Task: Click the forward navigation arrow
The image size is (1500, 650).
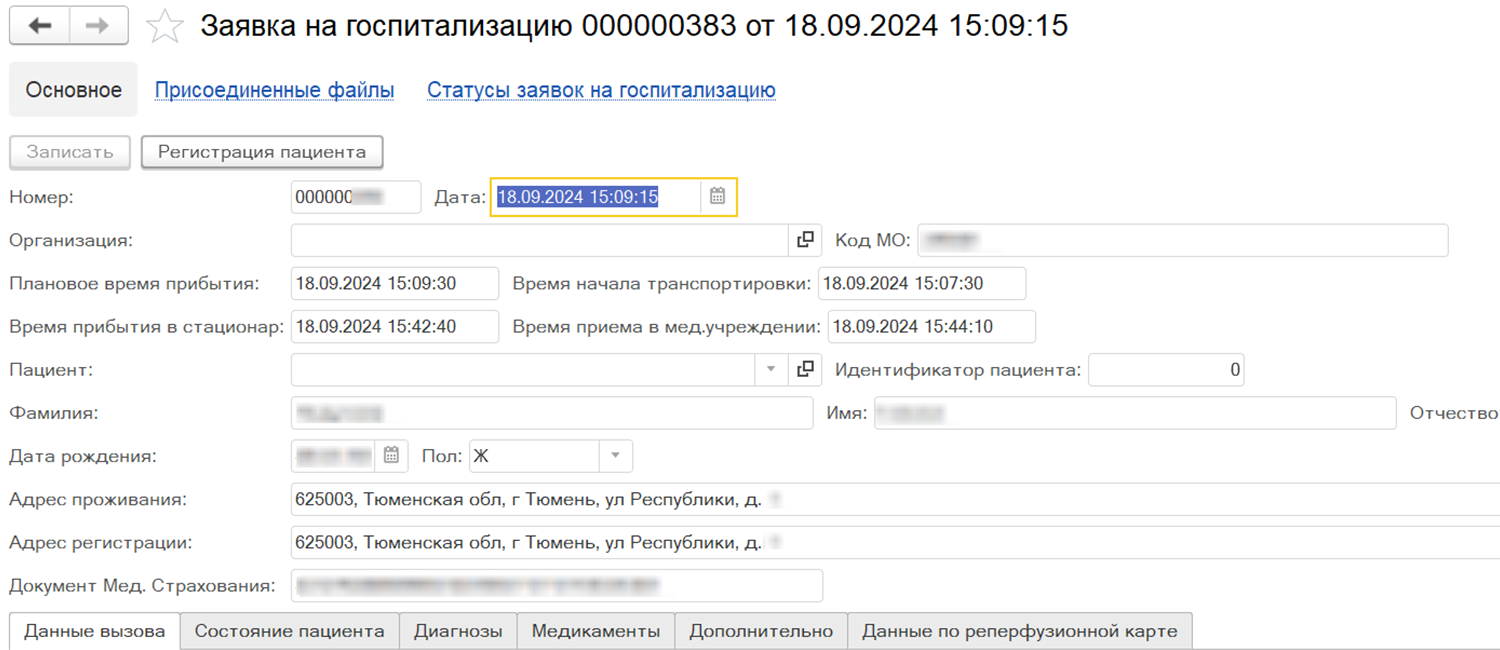Action: (x=98, y=27)
